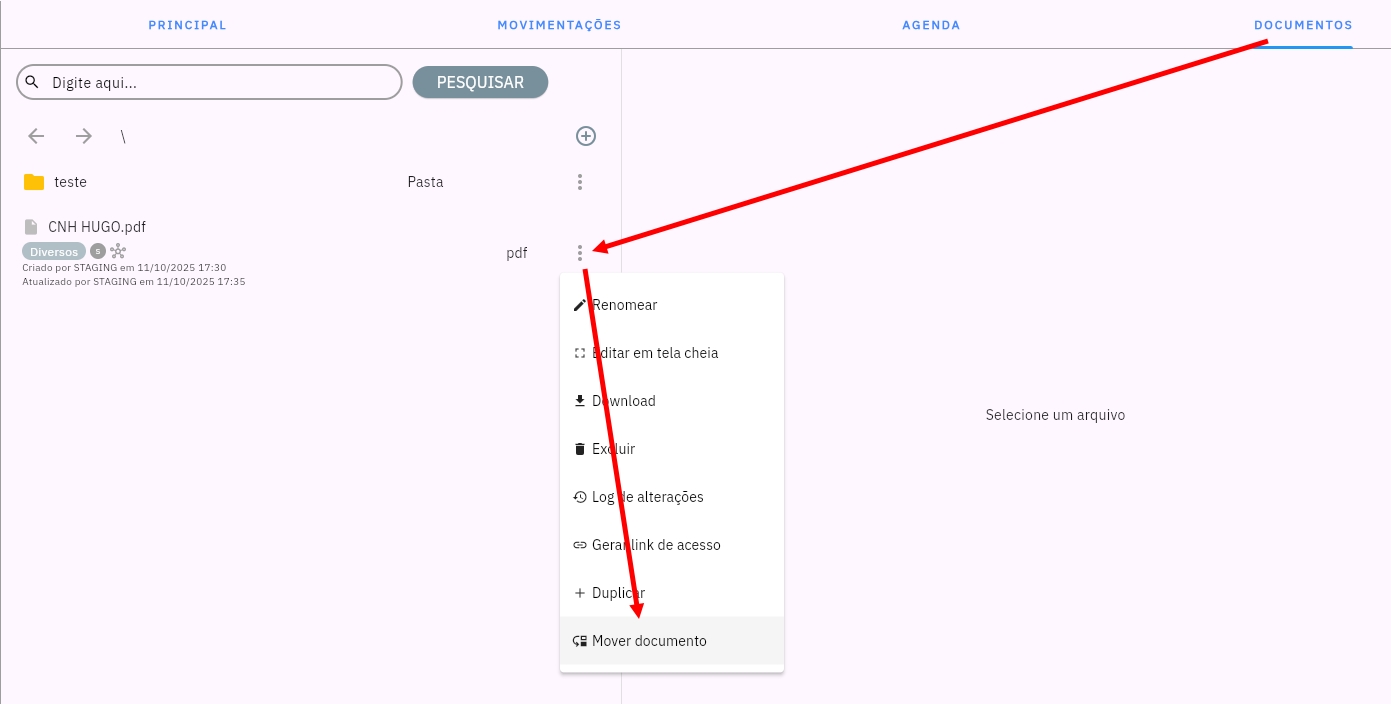The image size is (1391, 704).
Task: Choose Editar em tela cheia
Action: click(654, 353)
